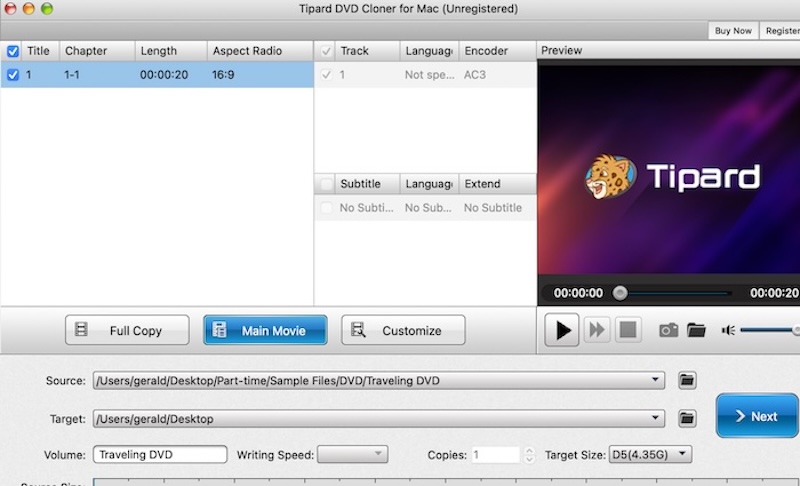Open the Target Size D5(4.35G) dropdown
Viewport: 800px width, 486px height.
pos(649,454)
